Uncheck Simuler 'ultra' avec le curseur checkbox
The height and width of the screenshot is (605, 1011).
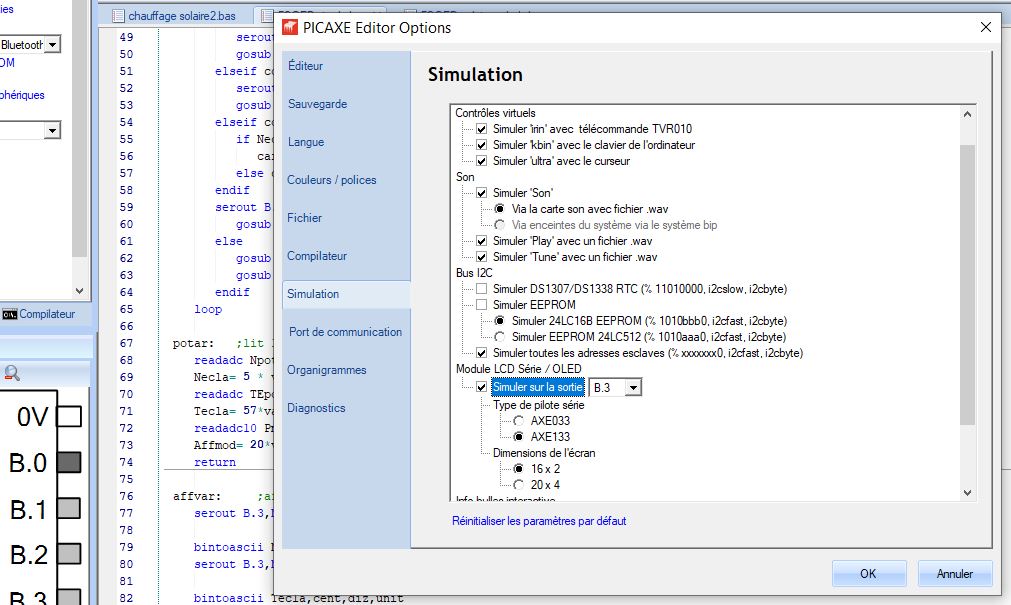(481, 161)
